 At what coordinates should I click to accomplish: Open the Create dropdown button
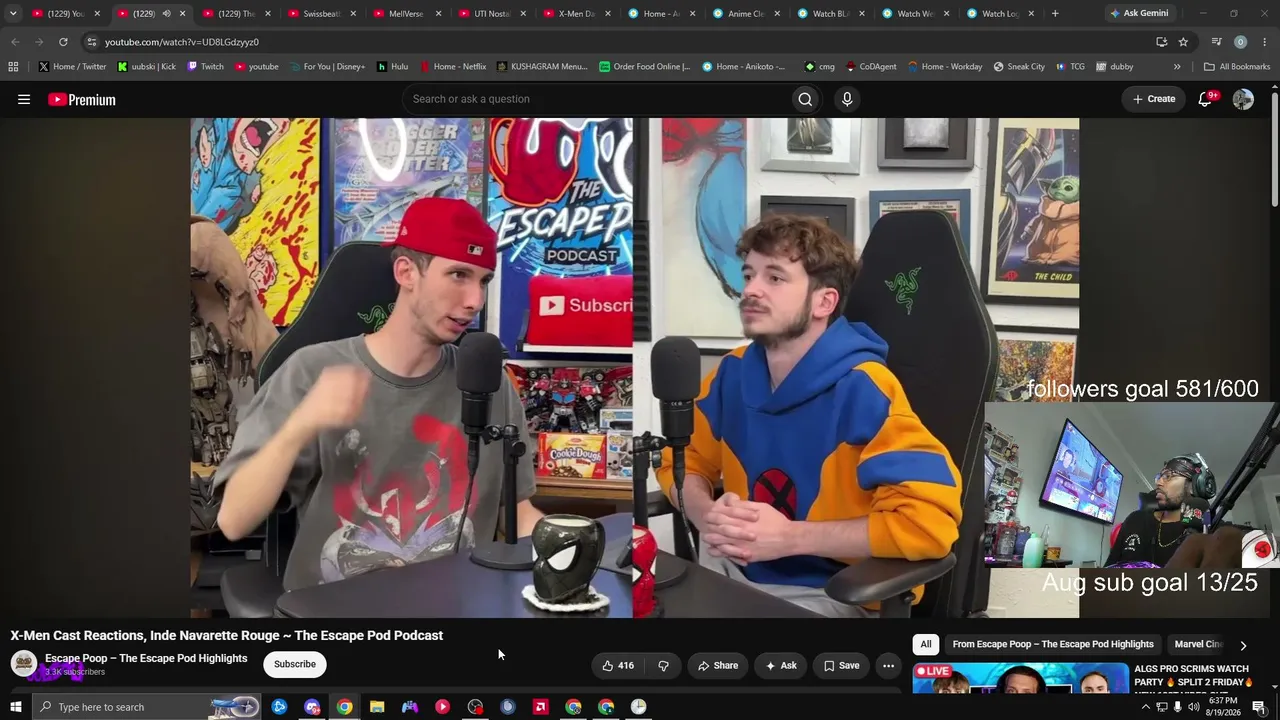(x=1154, y=99)
